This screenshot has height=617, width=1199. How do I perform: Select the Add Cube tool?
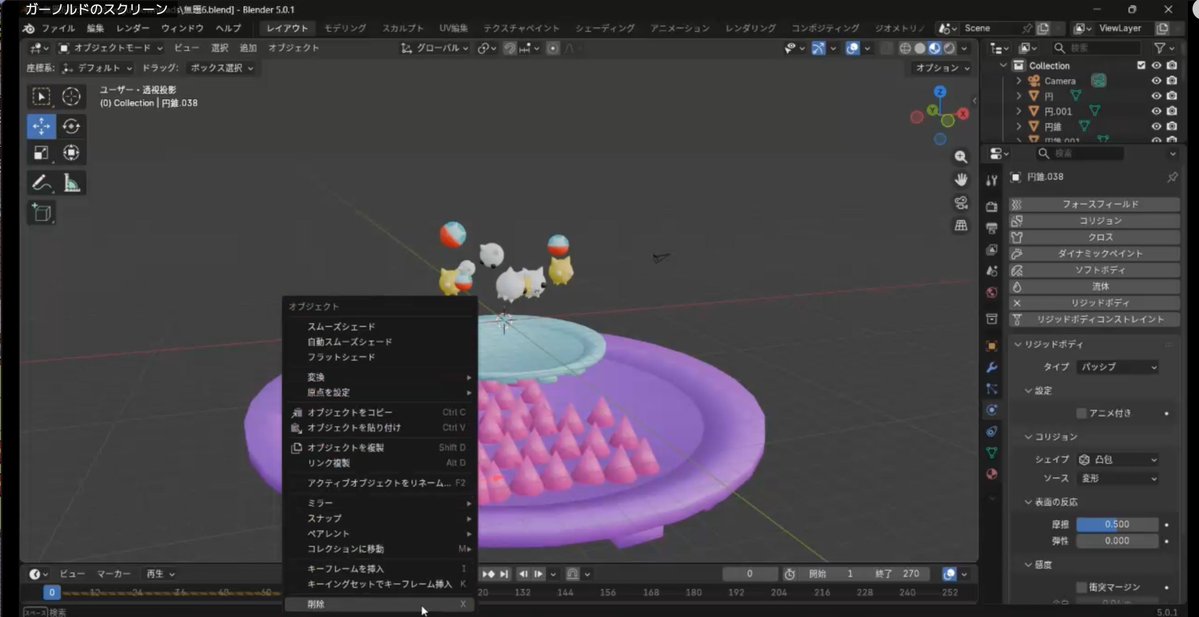41,213
